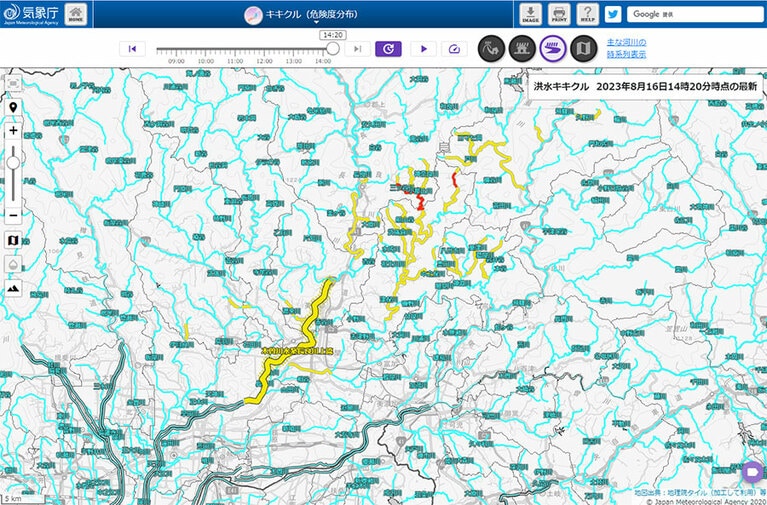The width and height of the screenshot is (767, 505).
Task: Toggle the inundation risk layer
Action: click(521, 48)
